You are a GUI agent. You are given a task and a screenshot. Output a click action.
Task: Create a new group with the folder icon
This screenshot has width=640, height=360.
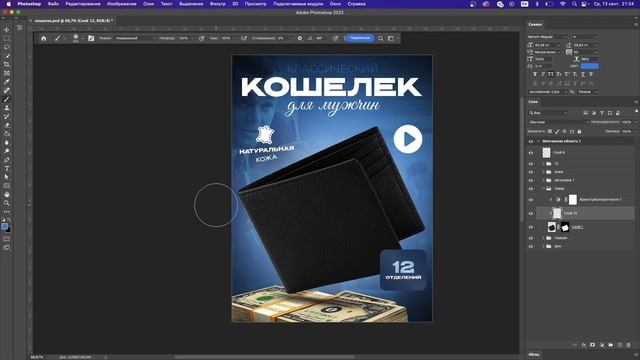coord(611,345)
